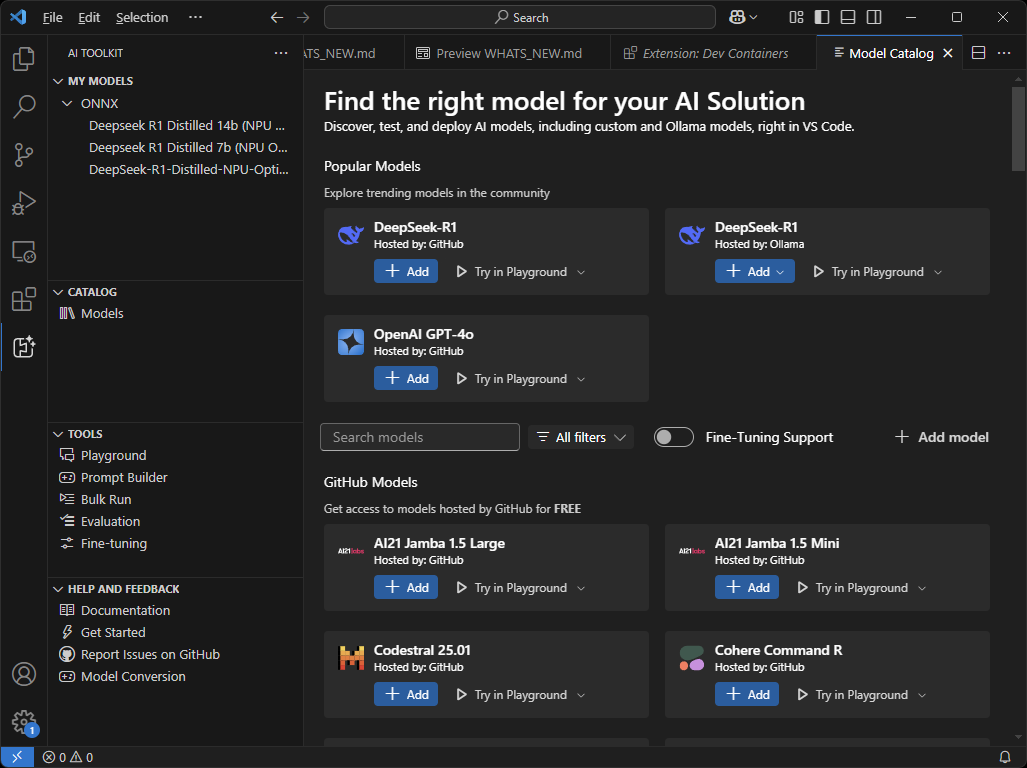Open the Remote Explorer icon
The height and width of the screenshot is (768, 1027).
(x=23, y=251)
